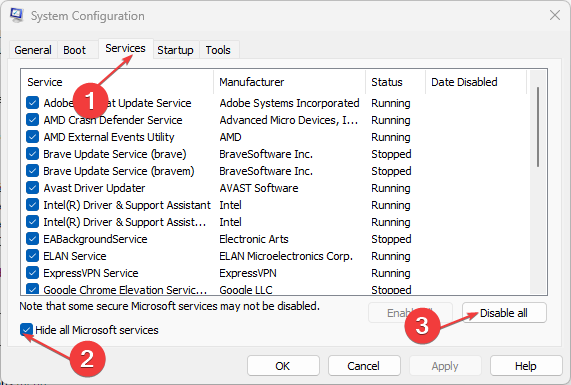Screen dimensions: 571x385
Task: Click the OK button
Action: pyautogui.click(x=283, y=365)
